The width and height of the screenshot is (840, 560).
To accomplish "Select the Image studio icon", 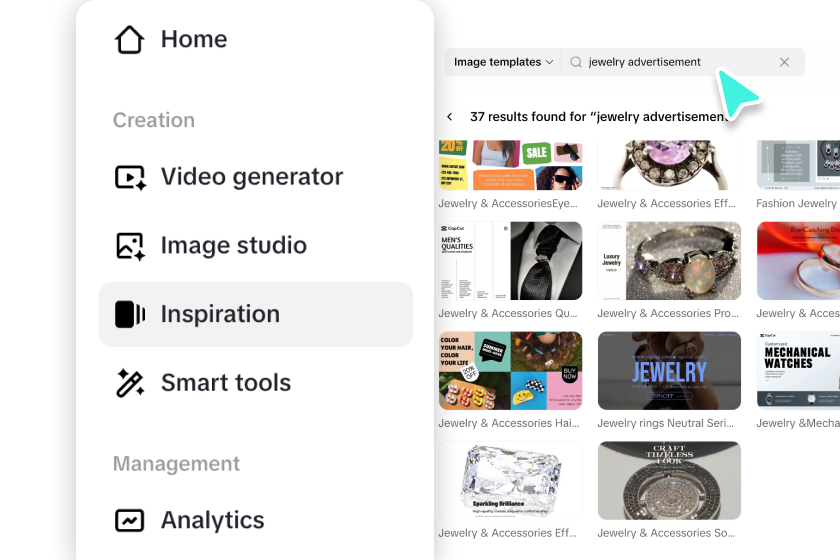I will tap(130, 246).
